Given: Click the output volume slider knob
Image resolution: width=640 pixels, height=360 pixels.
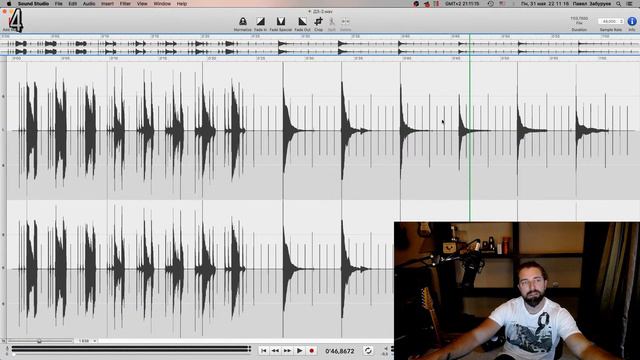Looking at the screenshot, I should click(13, 355).
